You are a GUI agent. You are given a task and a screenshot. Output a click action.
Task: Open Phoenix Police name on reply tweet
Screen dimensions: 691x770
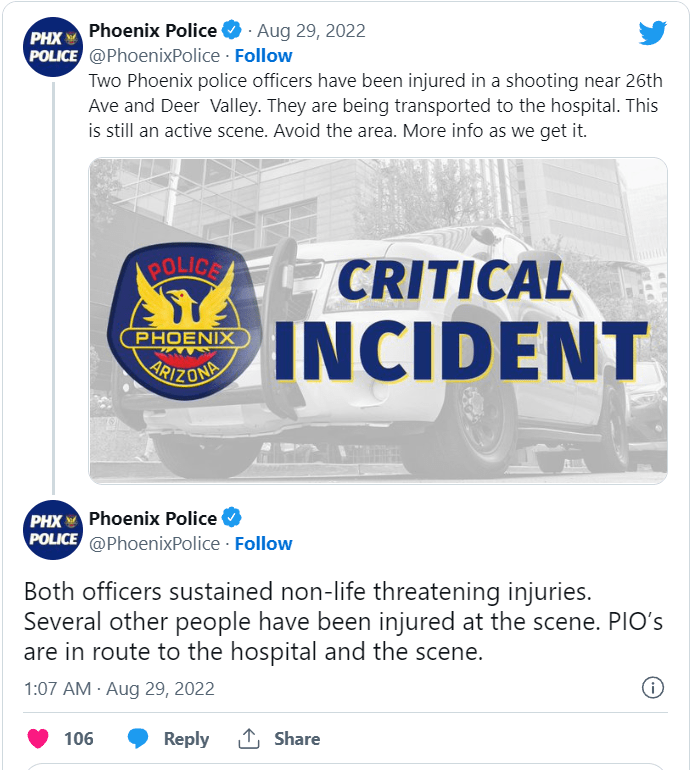click(x=152, y=518)
